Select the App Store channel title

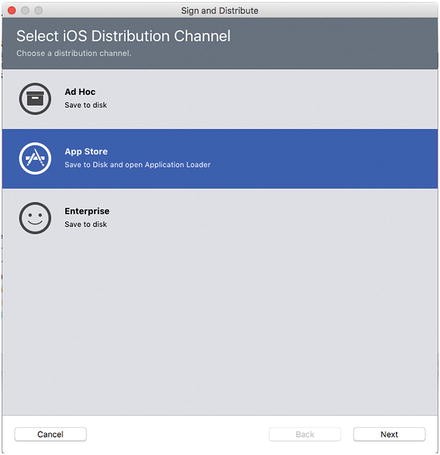click(x=86, y=151)
